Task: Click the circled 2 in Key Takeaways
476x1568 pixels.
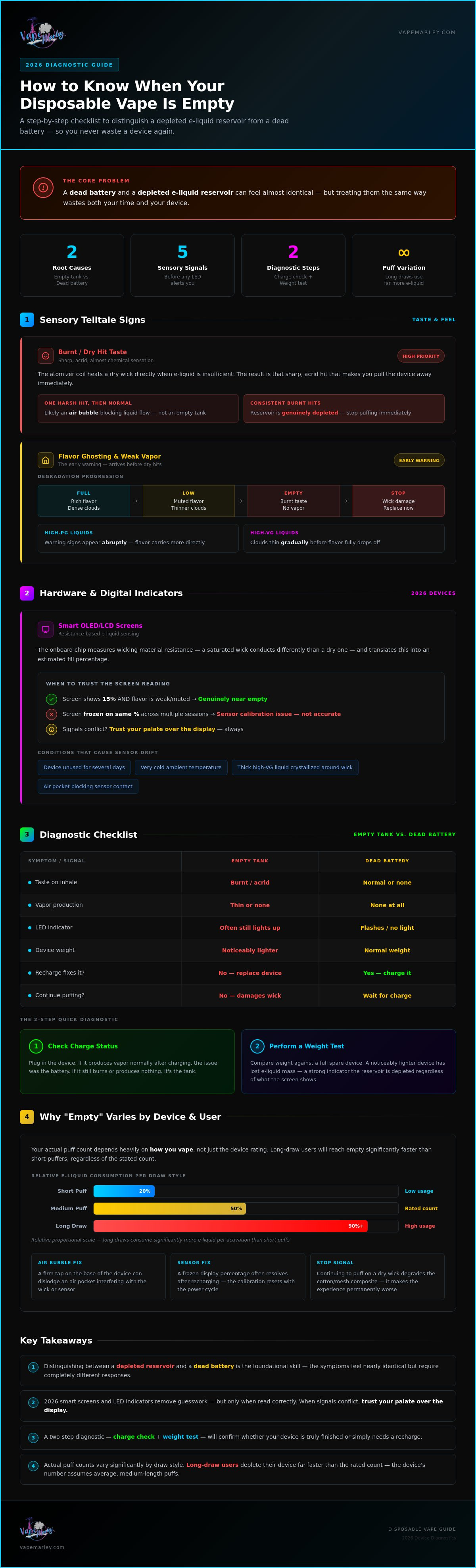Action: tap(33, 1403)
